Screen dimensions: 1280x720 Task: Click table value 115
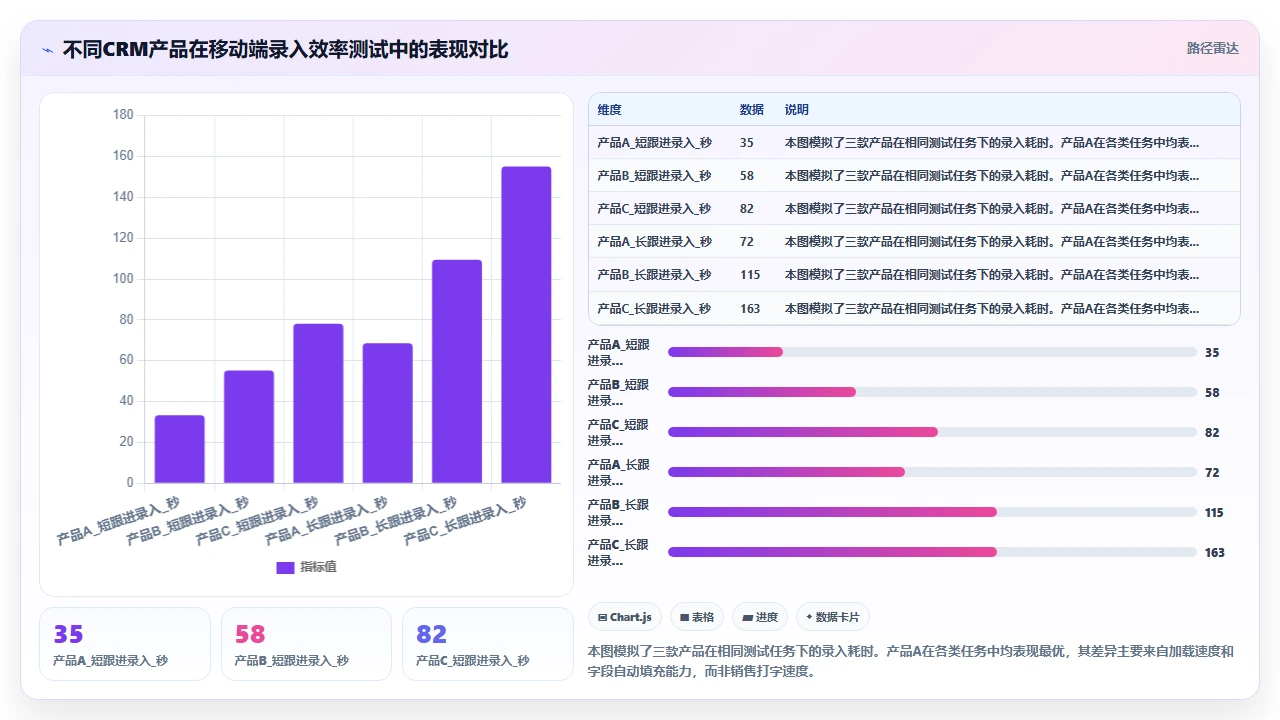click(750, 274)
